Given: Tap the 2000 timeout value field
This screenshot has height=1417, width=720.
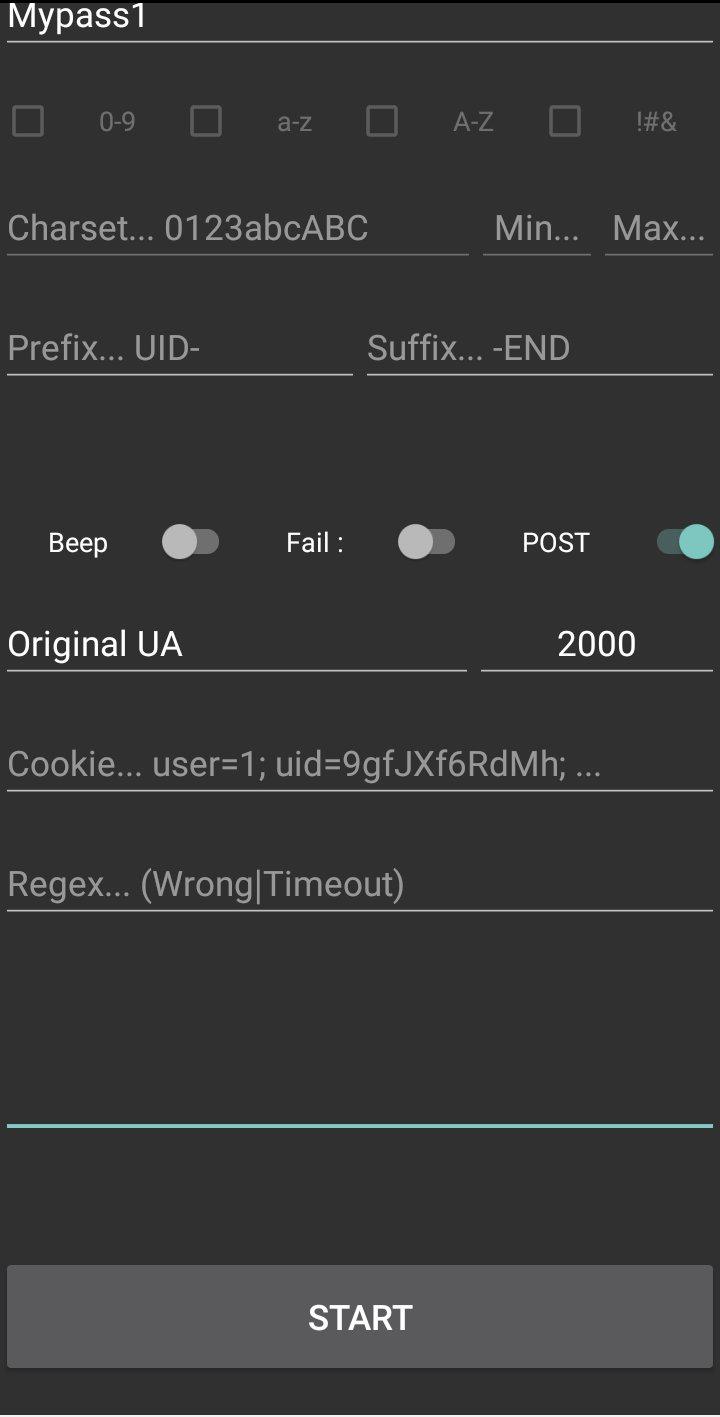Looking at the screenshot, I should (597, 644).
